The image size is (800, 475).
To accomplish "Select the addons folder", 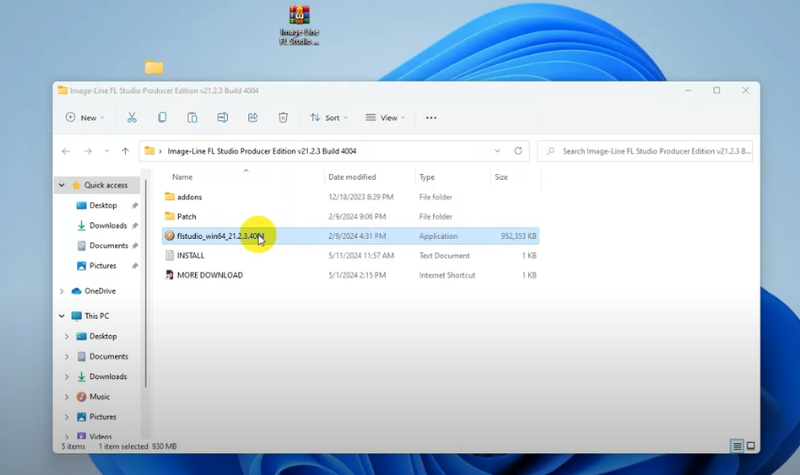I will point(351,197).
